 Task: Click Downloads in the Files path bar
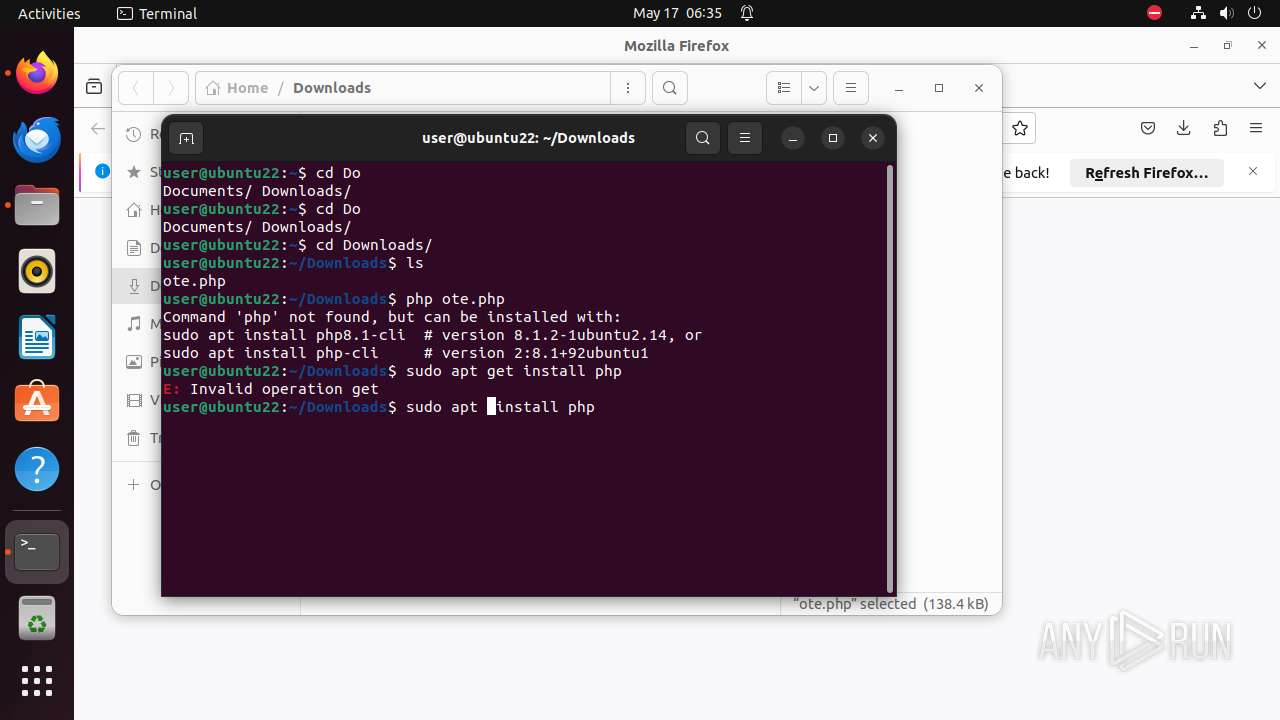click(x=332, y=88)
